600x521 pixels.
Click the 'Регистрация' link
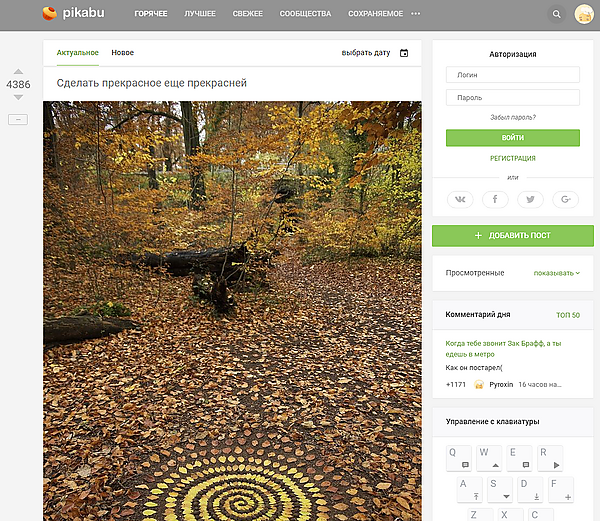[512, 158]
